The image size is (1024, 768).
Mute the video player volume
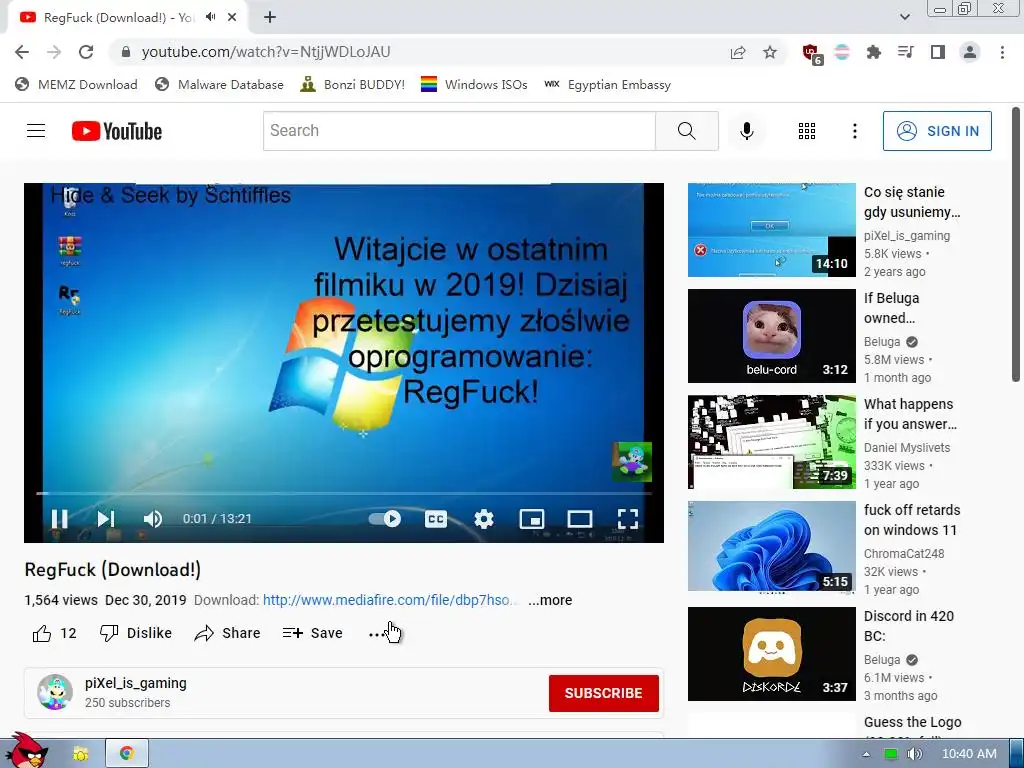click(153, 519)
